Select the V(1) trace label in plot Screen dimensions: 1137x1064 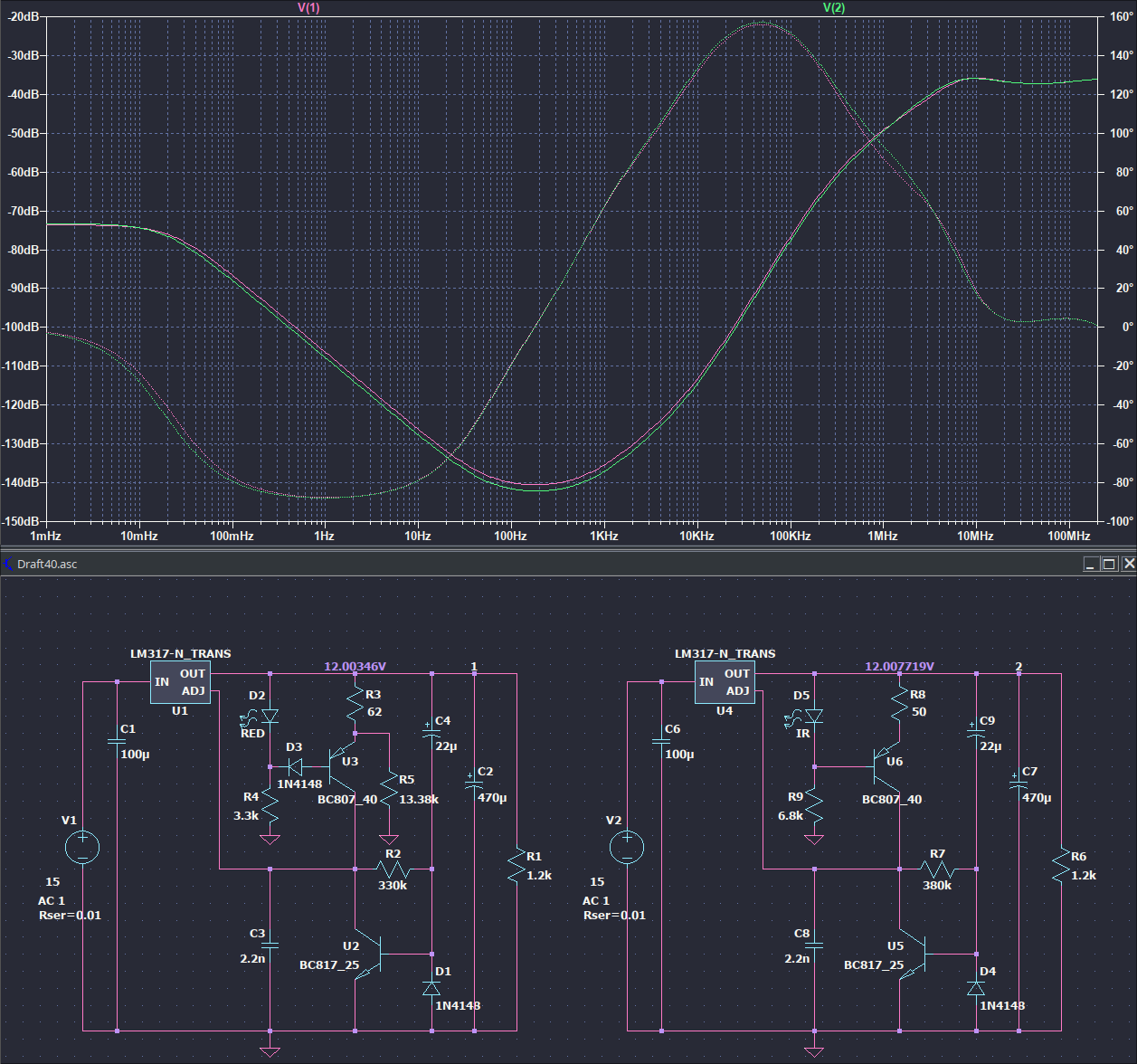click(308, 7)
